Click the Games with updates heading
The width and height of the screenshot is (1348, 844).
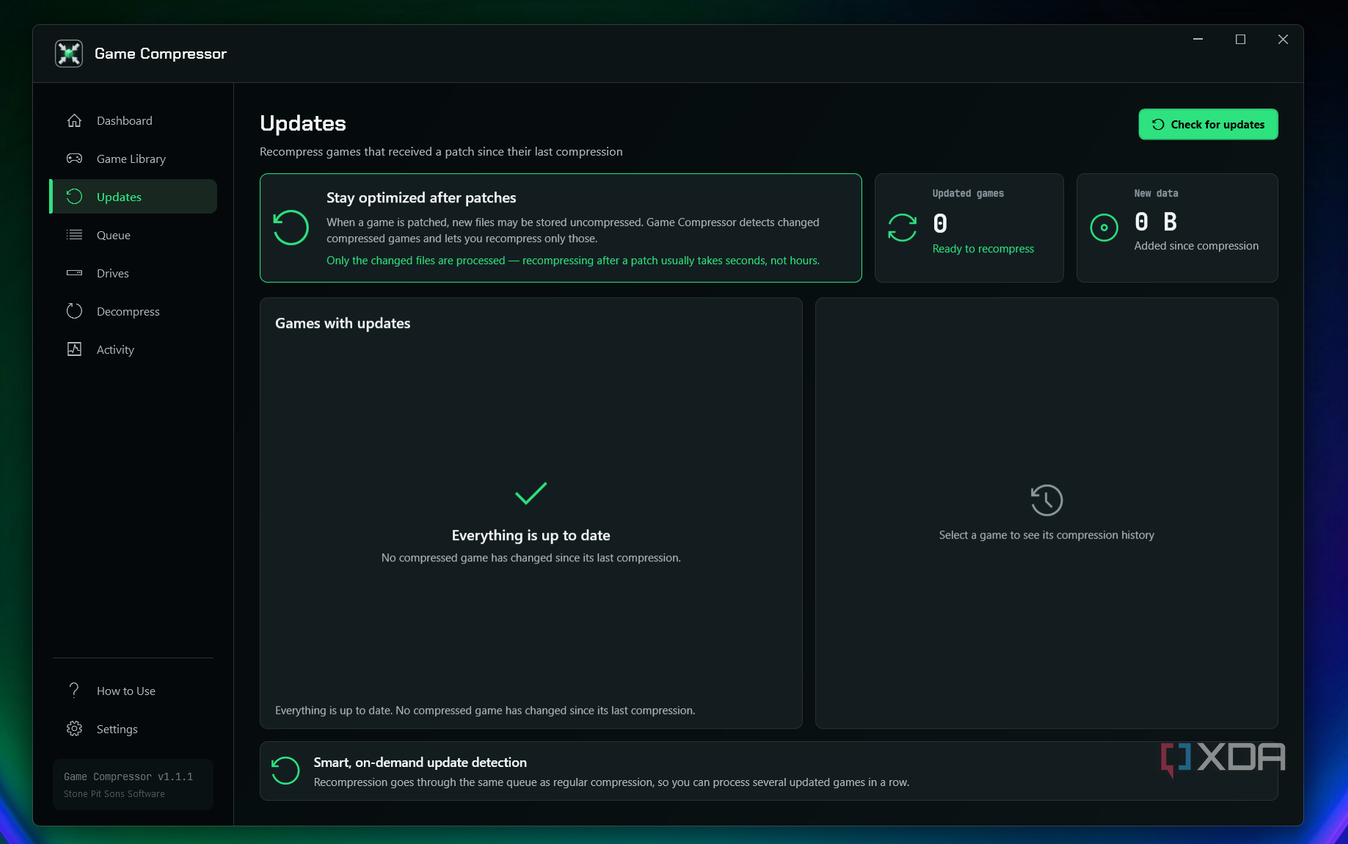(343, 323)
